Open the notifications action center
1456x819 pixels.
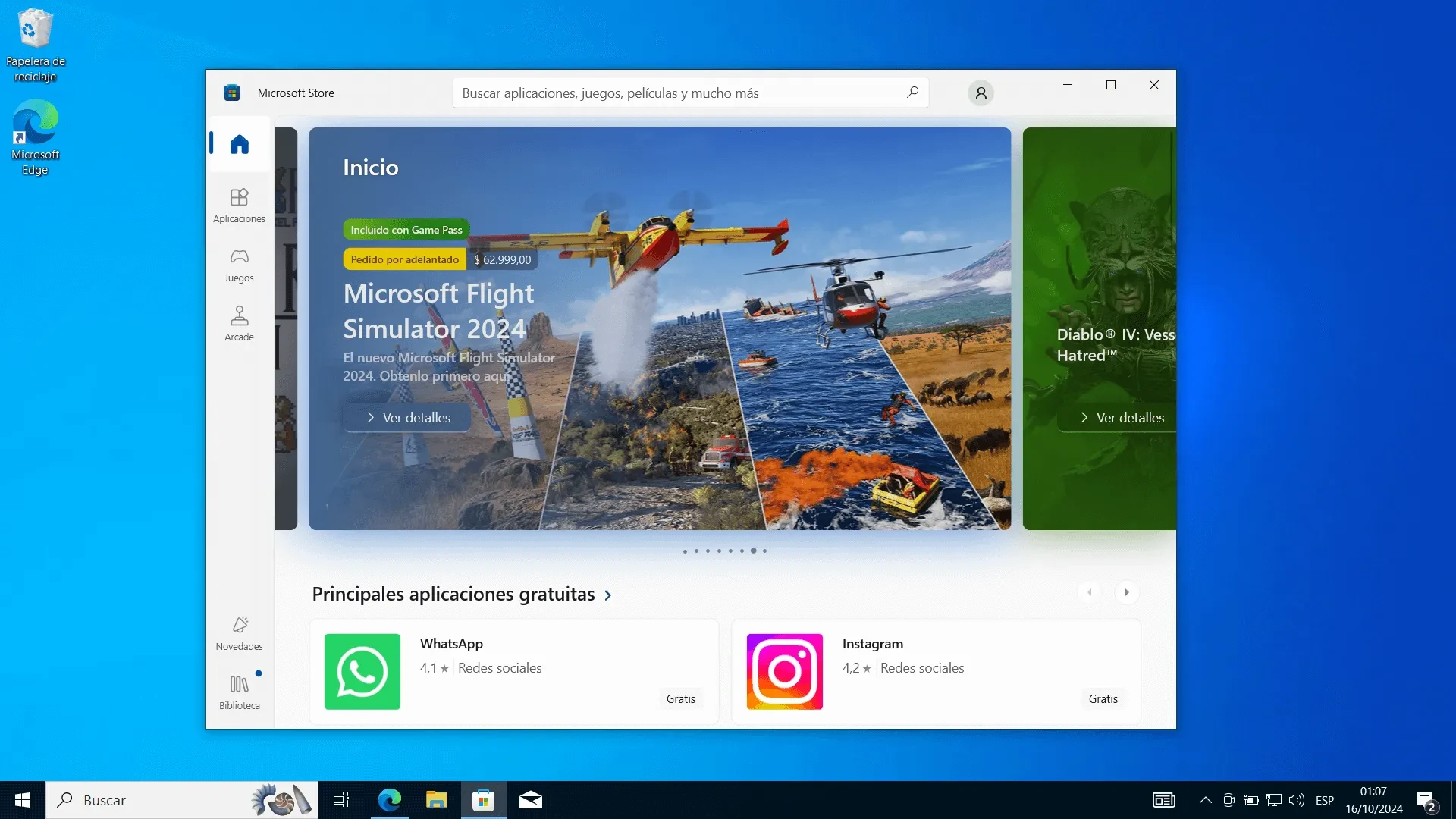[1426, 801]
